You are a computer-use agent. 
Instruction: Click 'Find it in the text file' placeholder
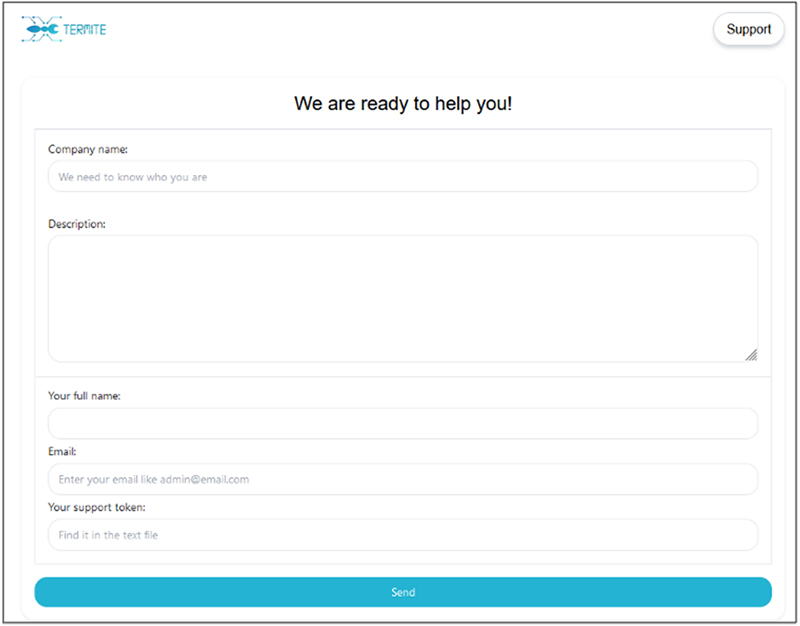point(108,535)
